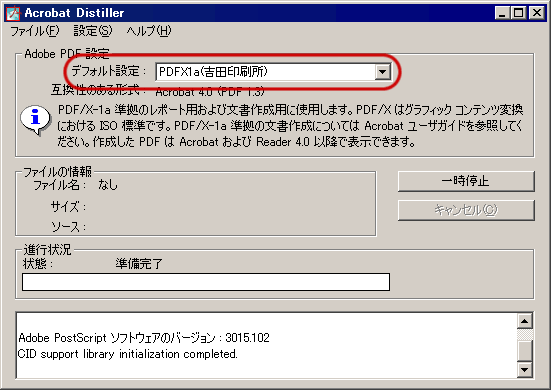Image resolution: width=551 pixels, height=390 pixels.
Task: Minimize the Acrobat Distiller window
Action: [x=502, y=13]
